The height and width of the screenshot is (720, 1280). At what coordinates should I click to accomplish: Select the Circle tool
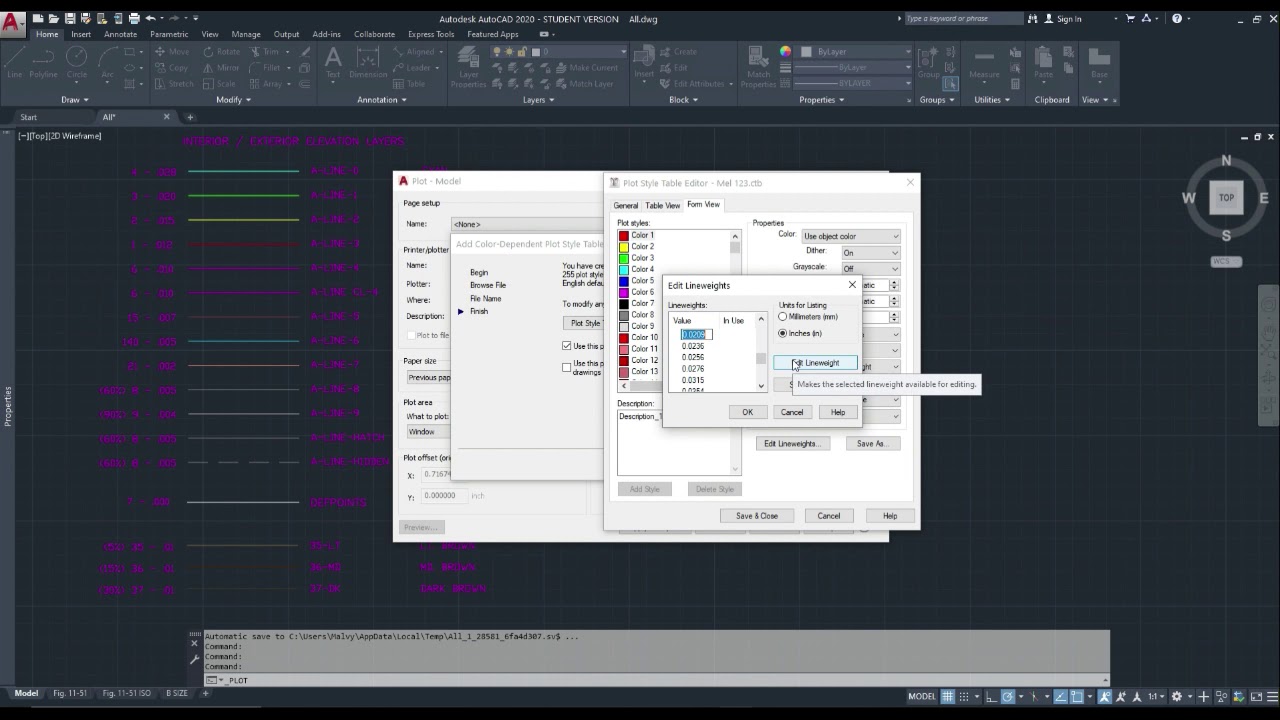[77, 60]
